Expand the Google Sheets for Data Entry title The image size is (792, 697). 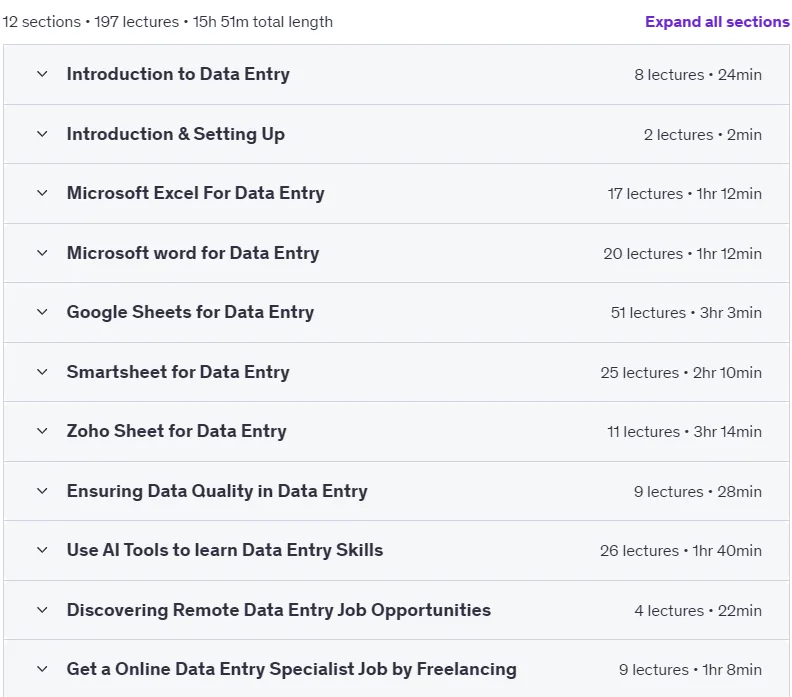(x=190, y=312)
